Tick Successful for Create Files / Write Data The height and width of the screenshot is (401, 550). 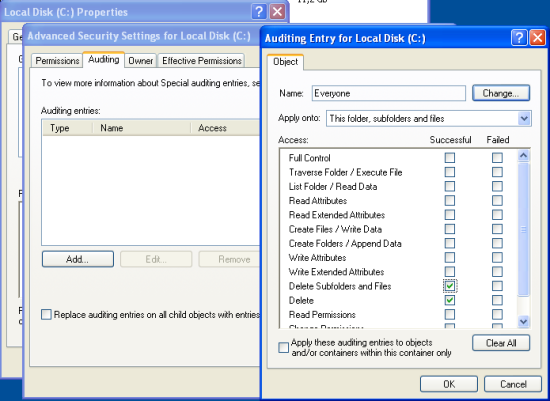click(x=450, y=229)
